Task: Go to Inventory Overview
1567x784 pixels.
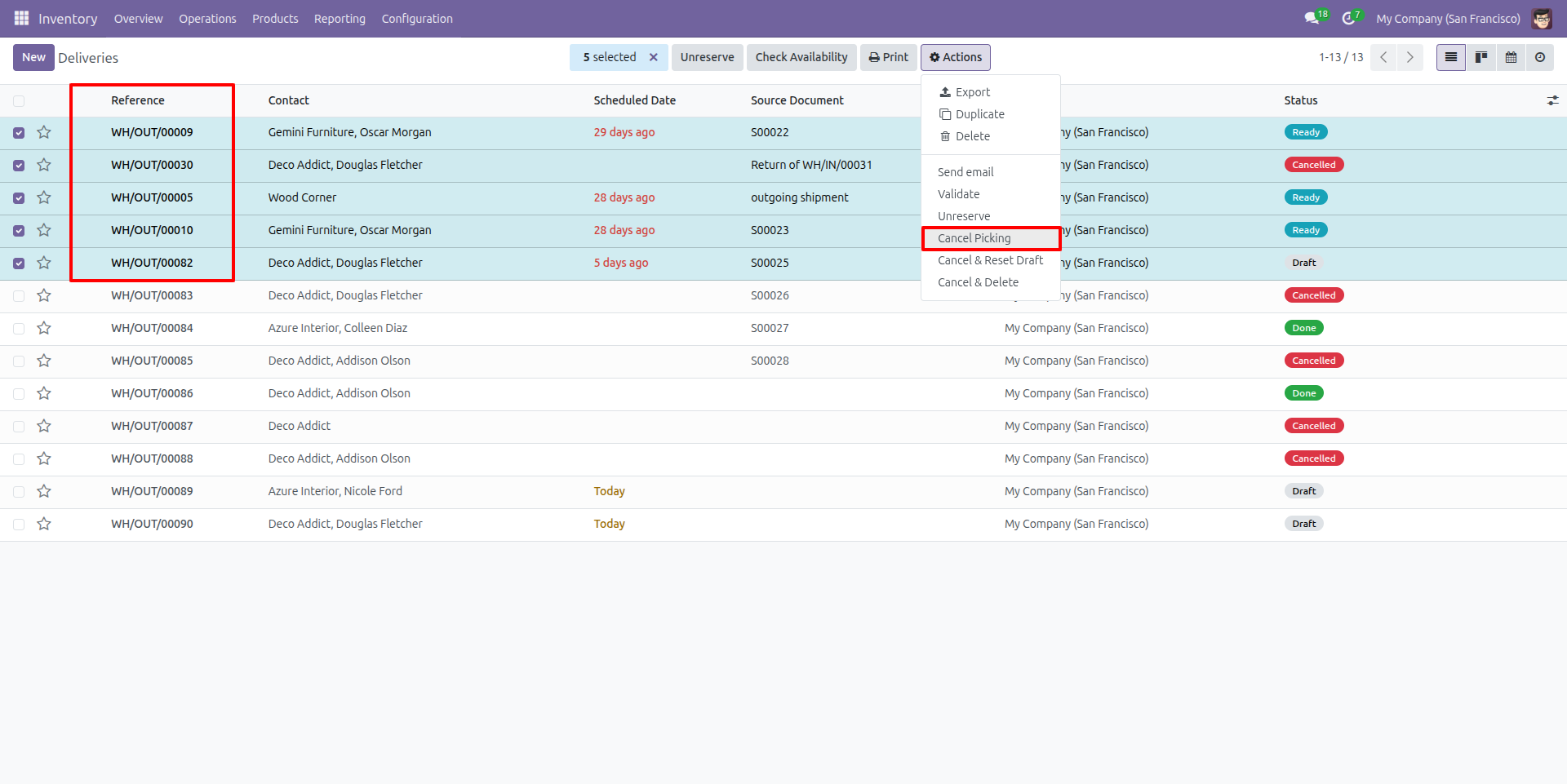Action: click(138, 18)
